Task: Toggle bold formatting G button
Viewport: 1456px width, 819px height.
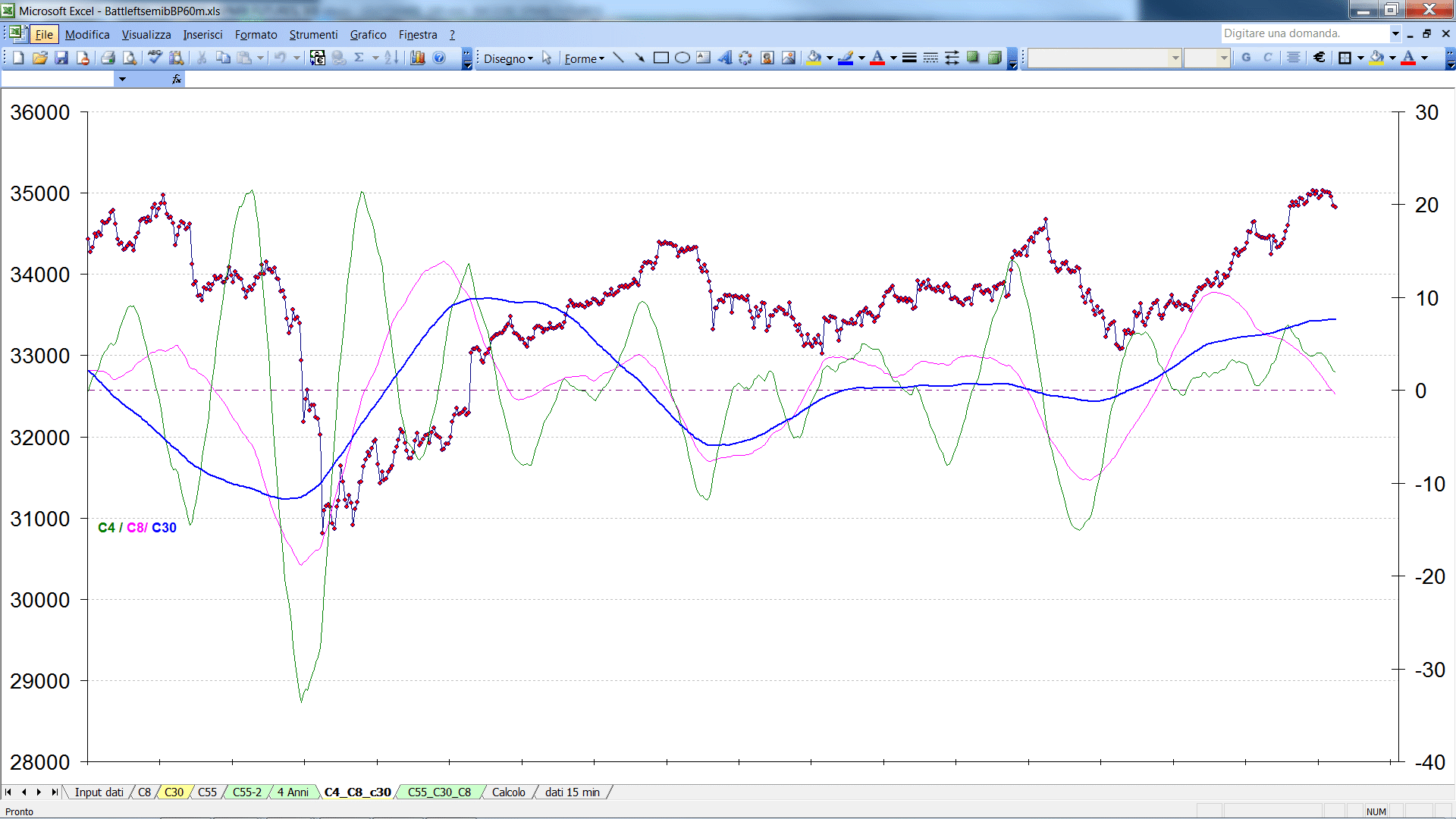Action: pos(1246,58)
